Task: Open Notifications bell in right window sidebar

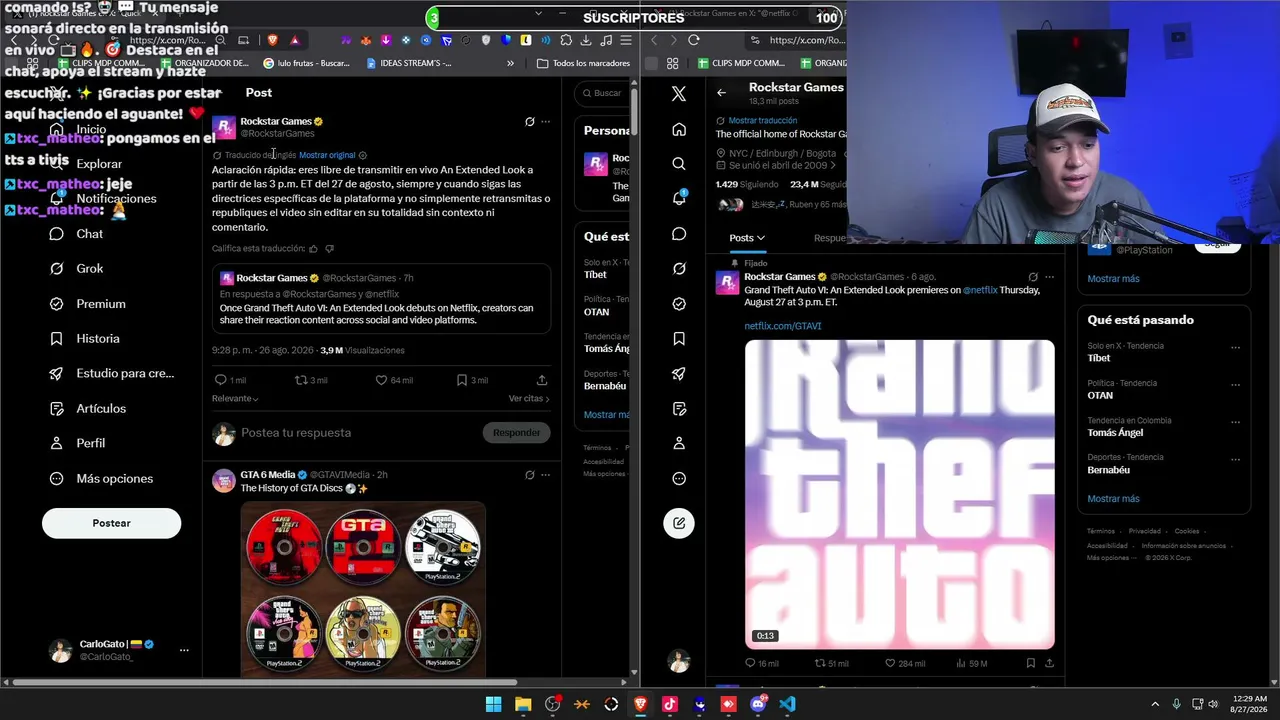Action: 679,198
